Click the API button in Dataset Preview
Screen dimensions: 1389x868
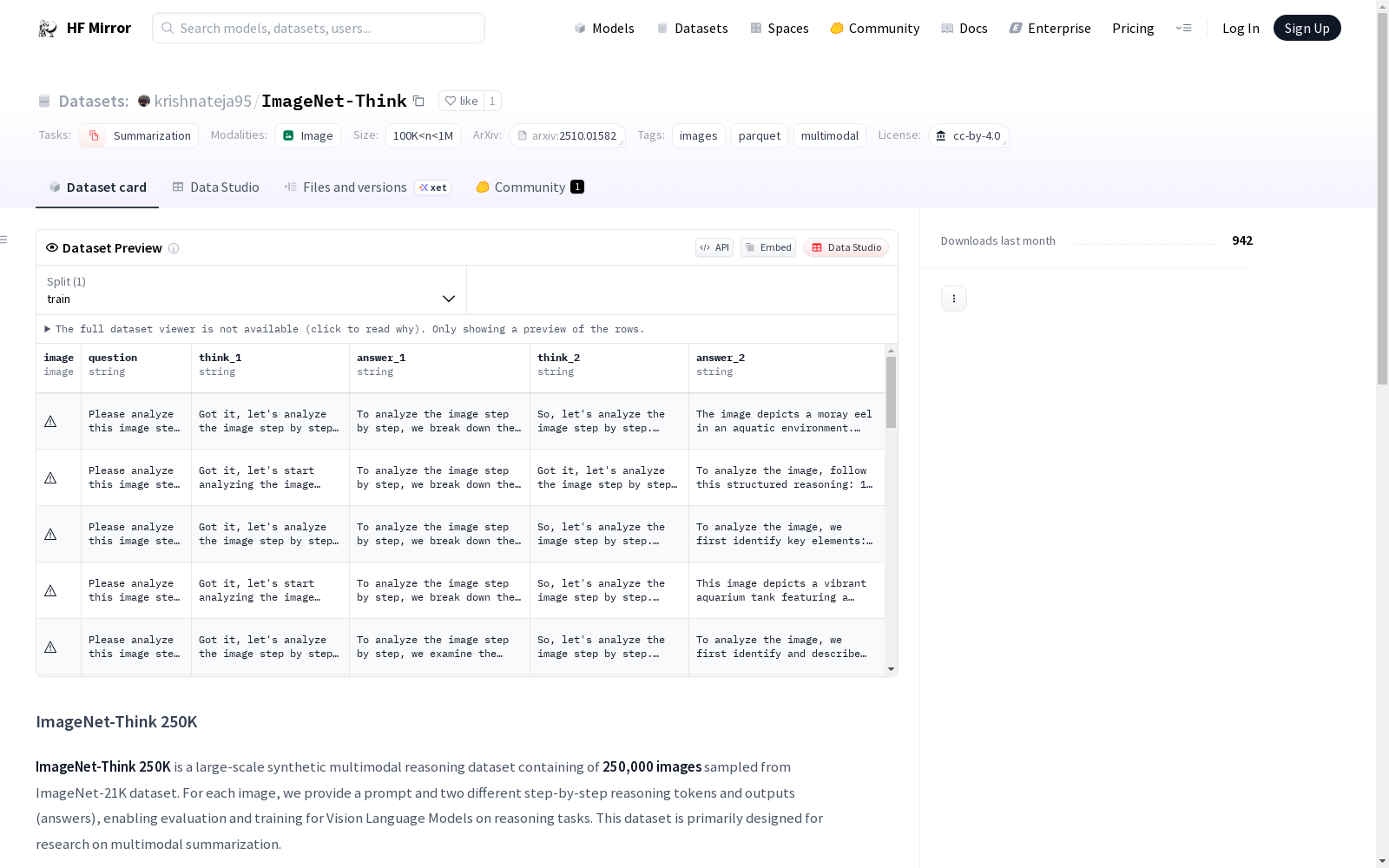[x=714, y=247]
